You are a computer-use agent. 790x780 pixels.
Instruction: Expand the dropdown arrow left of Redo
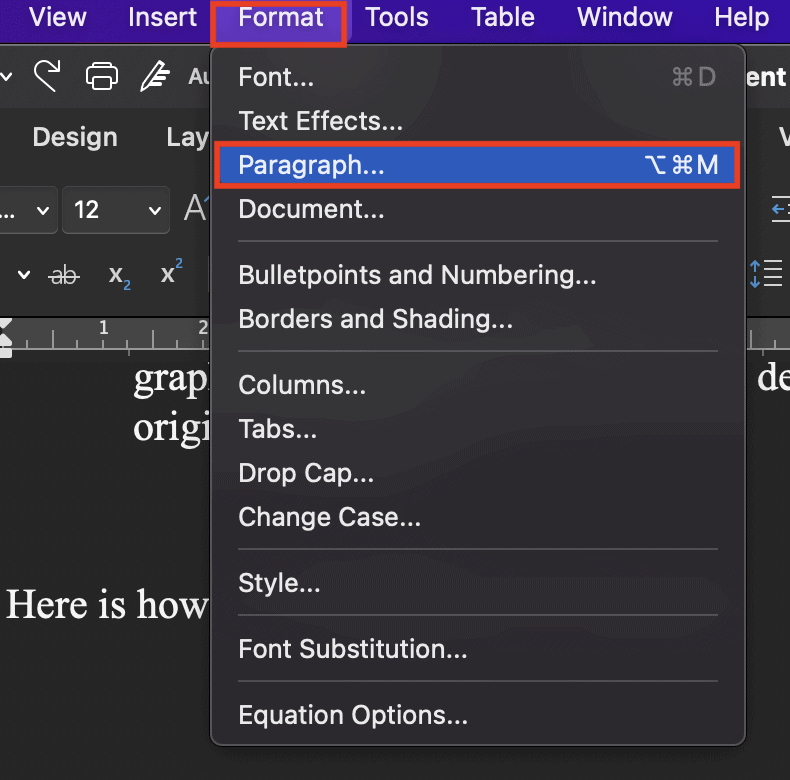6,77
